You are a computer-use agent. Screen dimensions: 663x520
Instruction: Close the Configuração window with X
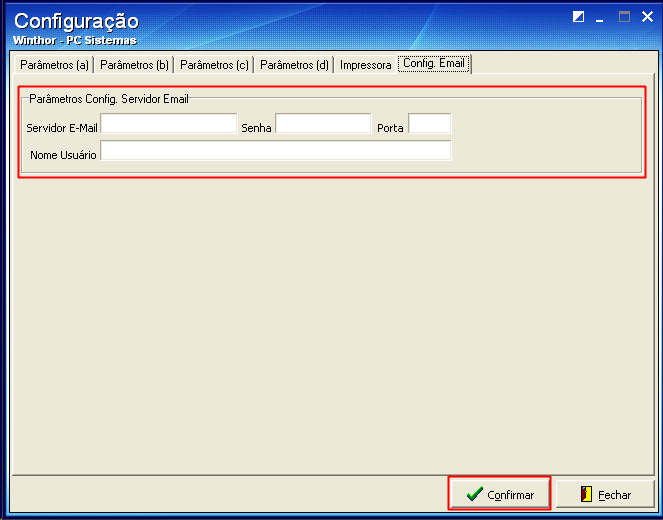coord(647,17)
